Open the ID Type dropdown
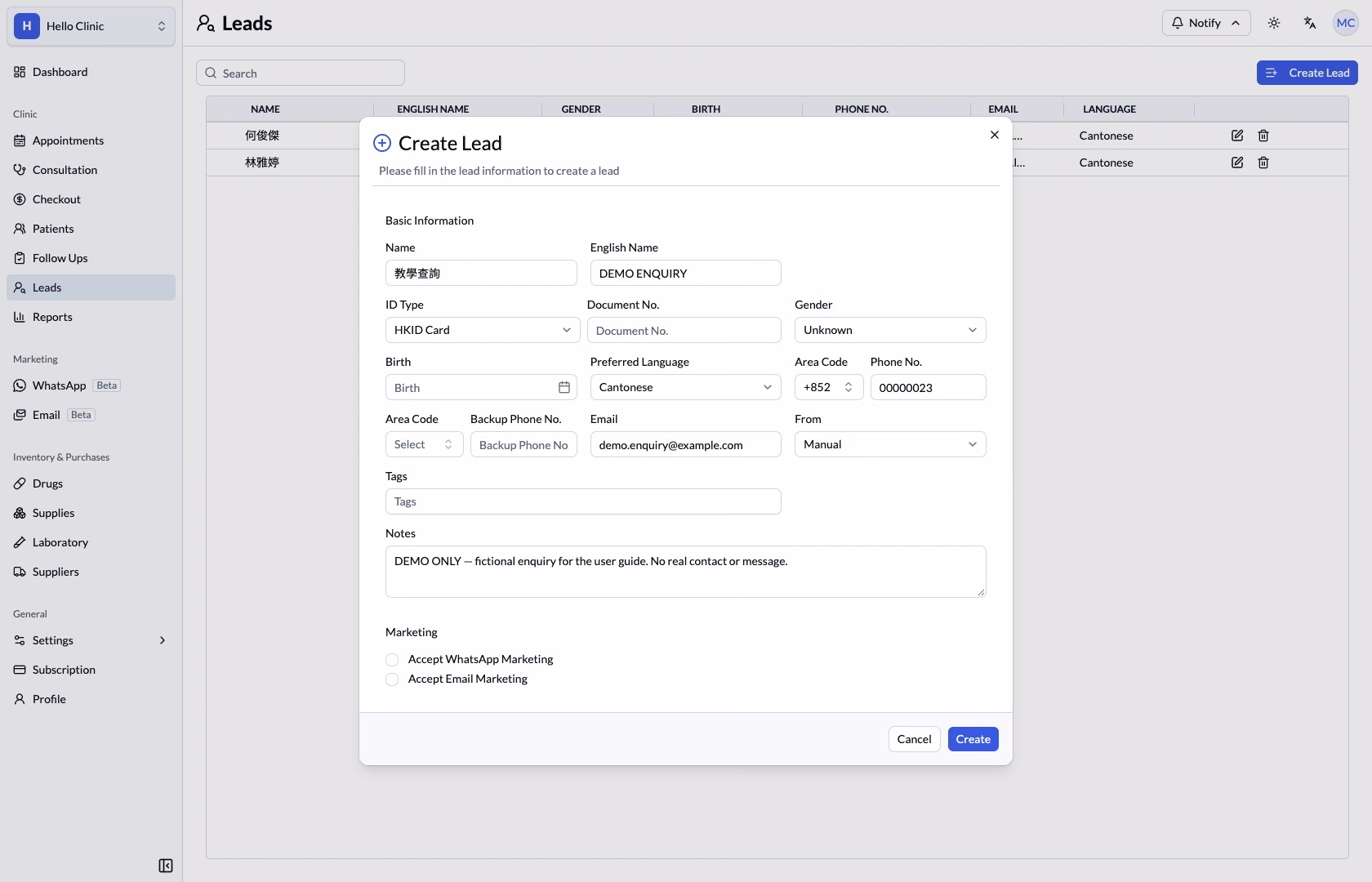 [x=483, y=330]
